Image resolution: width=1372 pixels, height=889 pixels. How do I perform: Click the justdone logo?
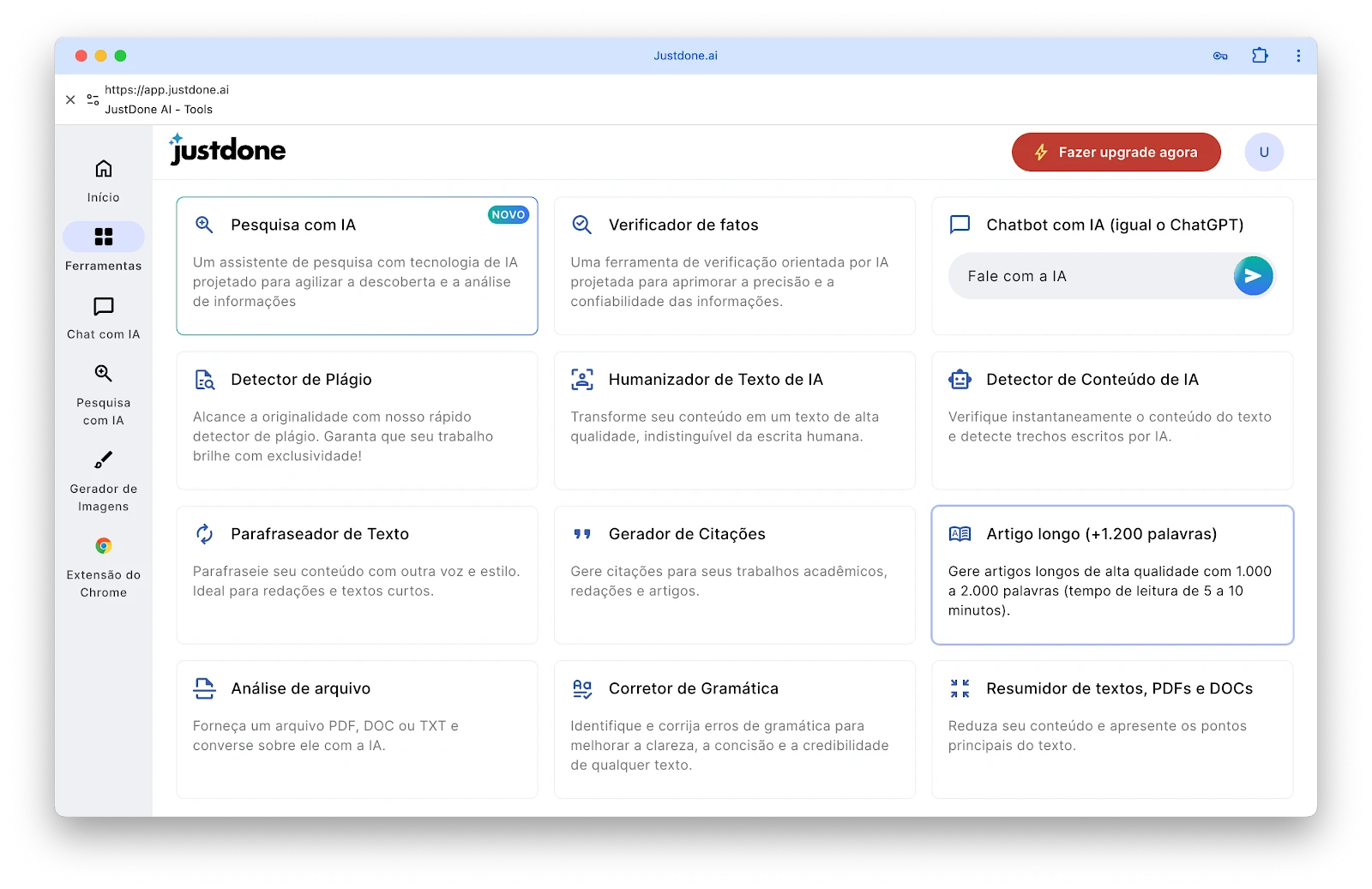pos(227,149)
